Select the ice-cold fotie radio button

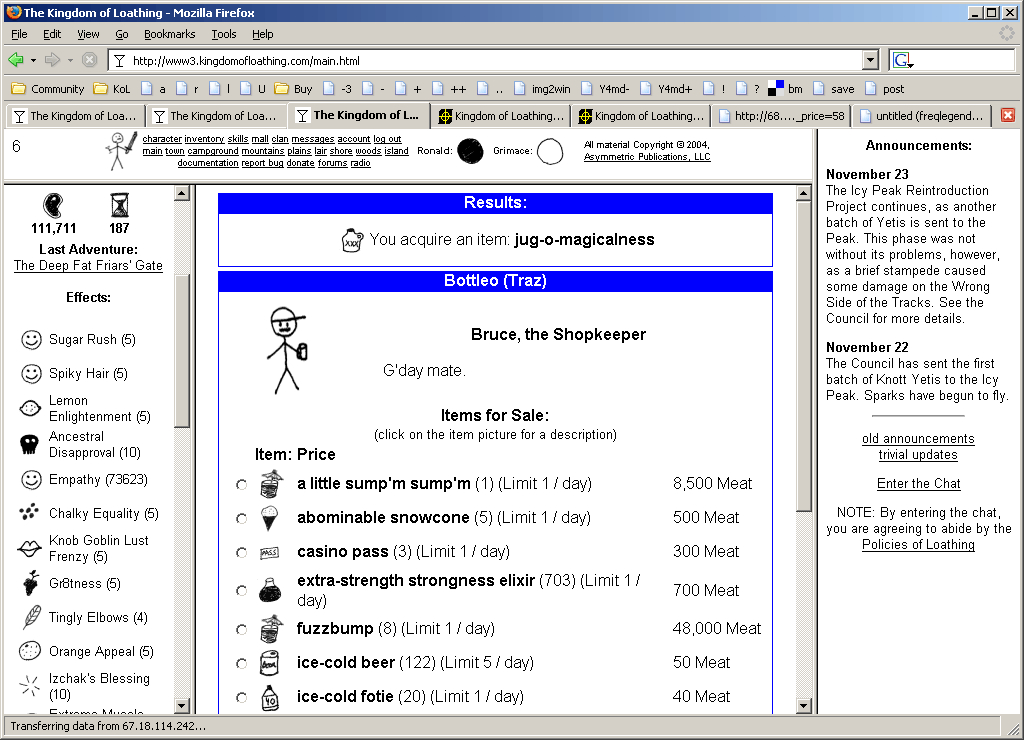[x=242, y=698]
